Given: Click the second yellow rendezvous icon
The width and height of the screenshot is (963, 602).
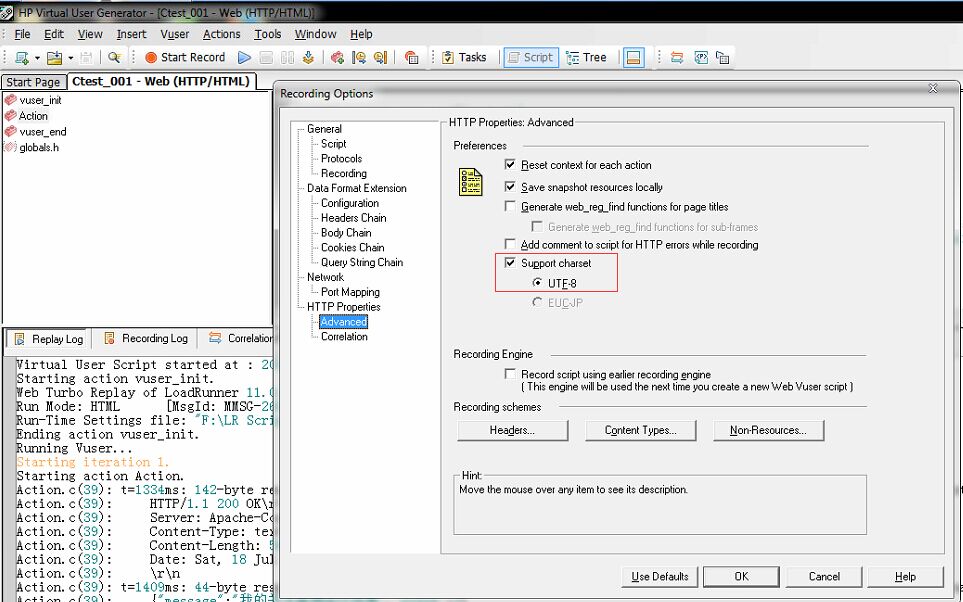Looking at the screenshot, I should pos(380,58).
